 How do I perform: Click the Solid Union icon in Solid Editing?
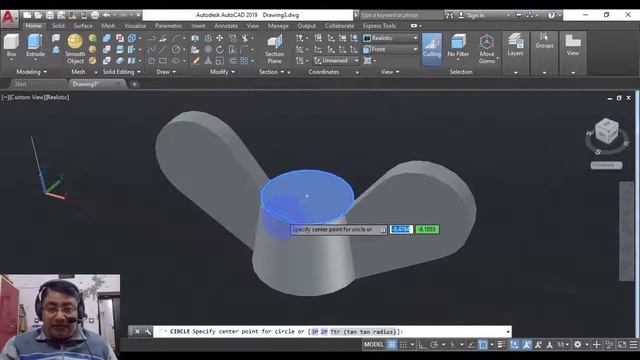107,38
